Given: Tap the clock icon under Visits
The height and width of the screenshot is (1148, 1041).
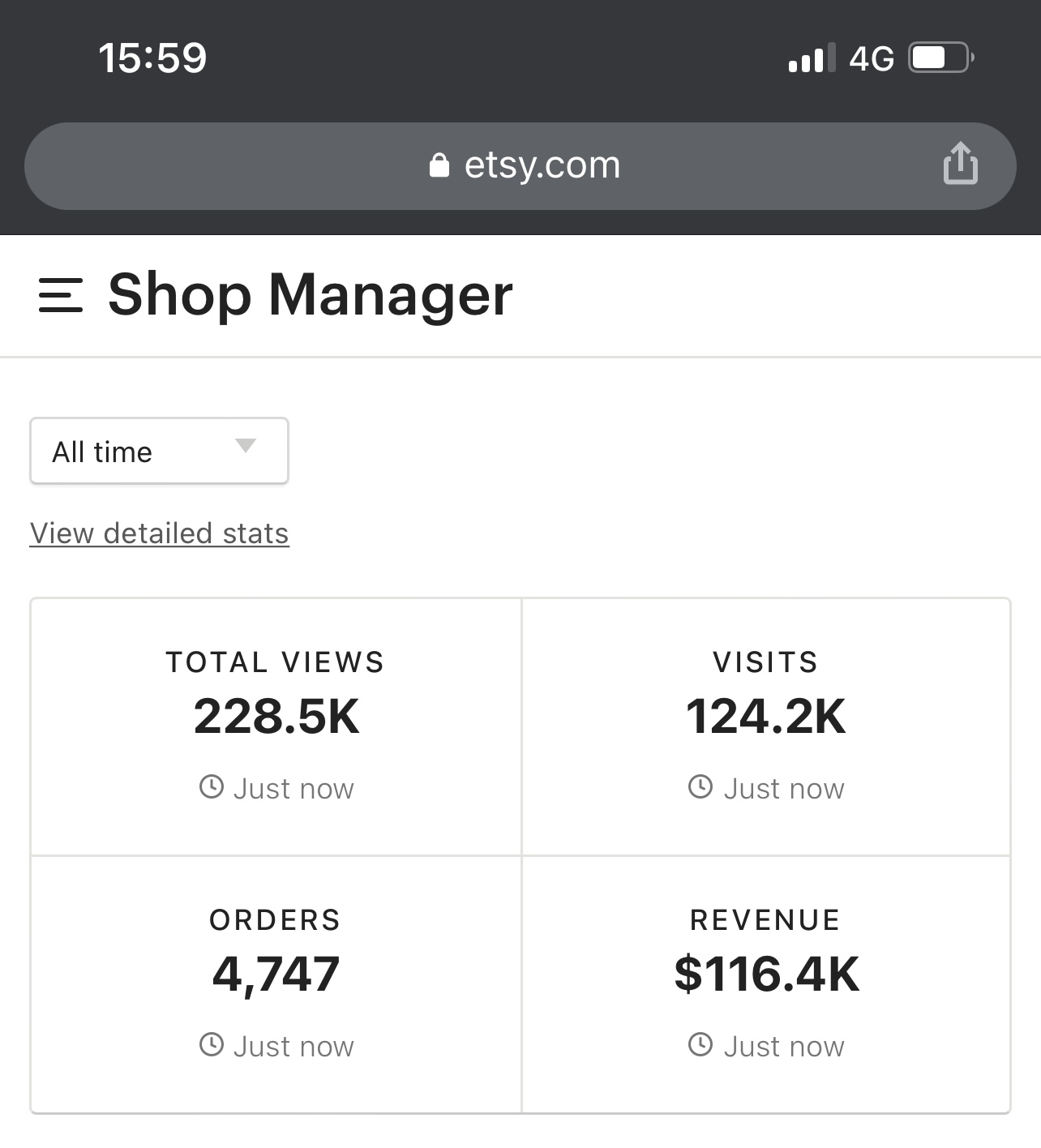Looking at the screenshot, I should [700, 786].
